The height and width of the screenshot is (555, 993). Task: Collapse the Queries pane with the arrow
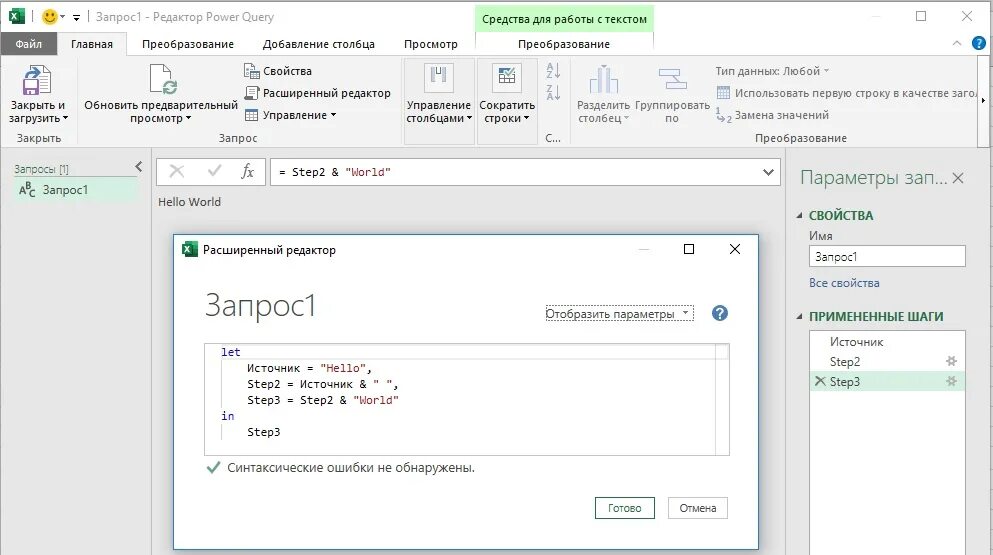[x=139, y=167]
